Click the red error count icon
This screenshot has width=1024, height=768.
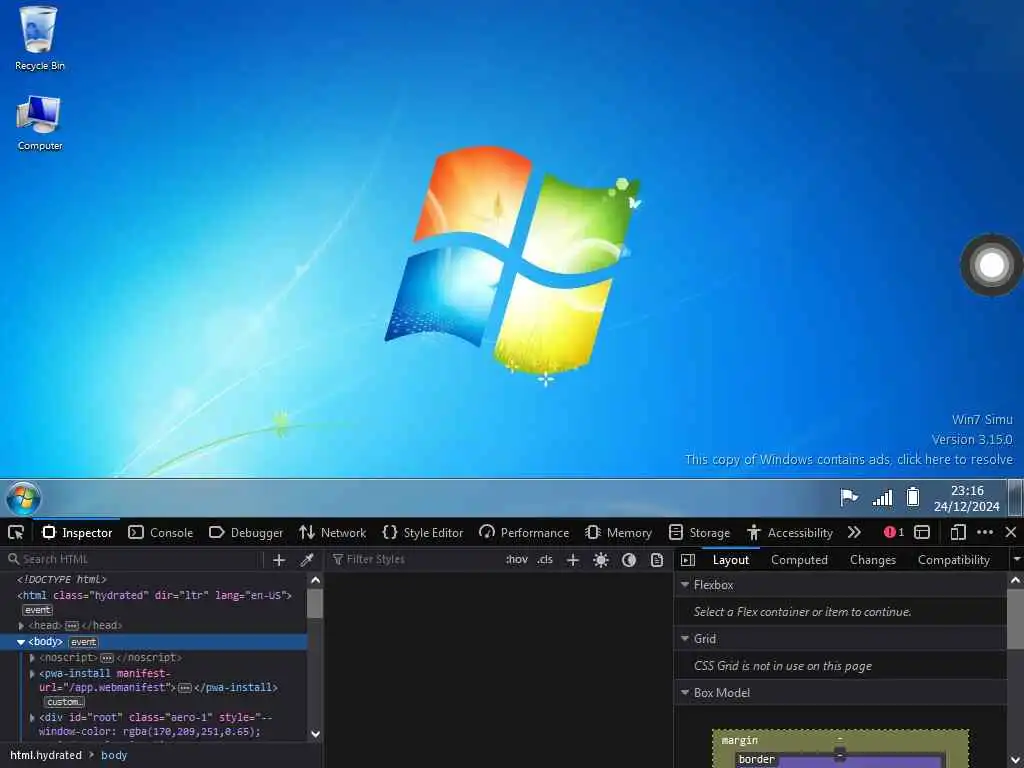tap(893, 532)
